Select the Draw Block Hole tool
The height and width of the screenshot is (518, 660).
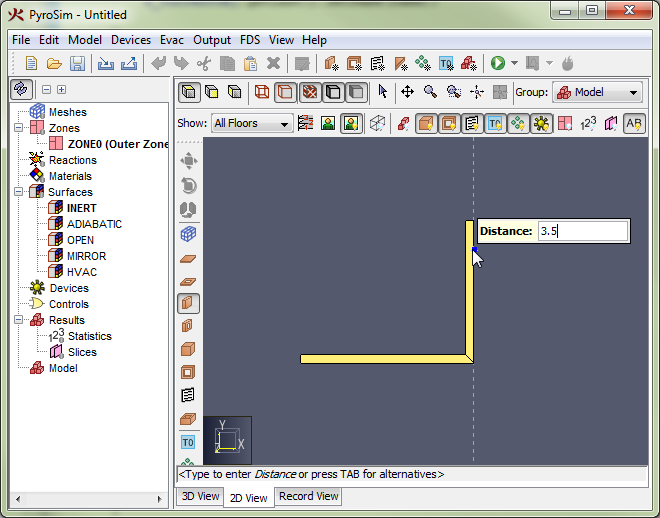(x=188, y=372)
